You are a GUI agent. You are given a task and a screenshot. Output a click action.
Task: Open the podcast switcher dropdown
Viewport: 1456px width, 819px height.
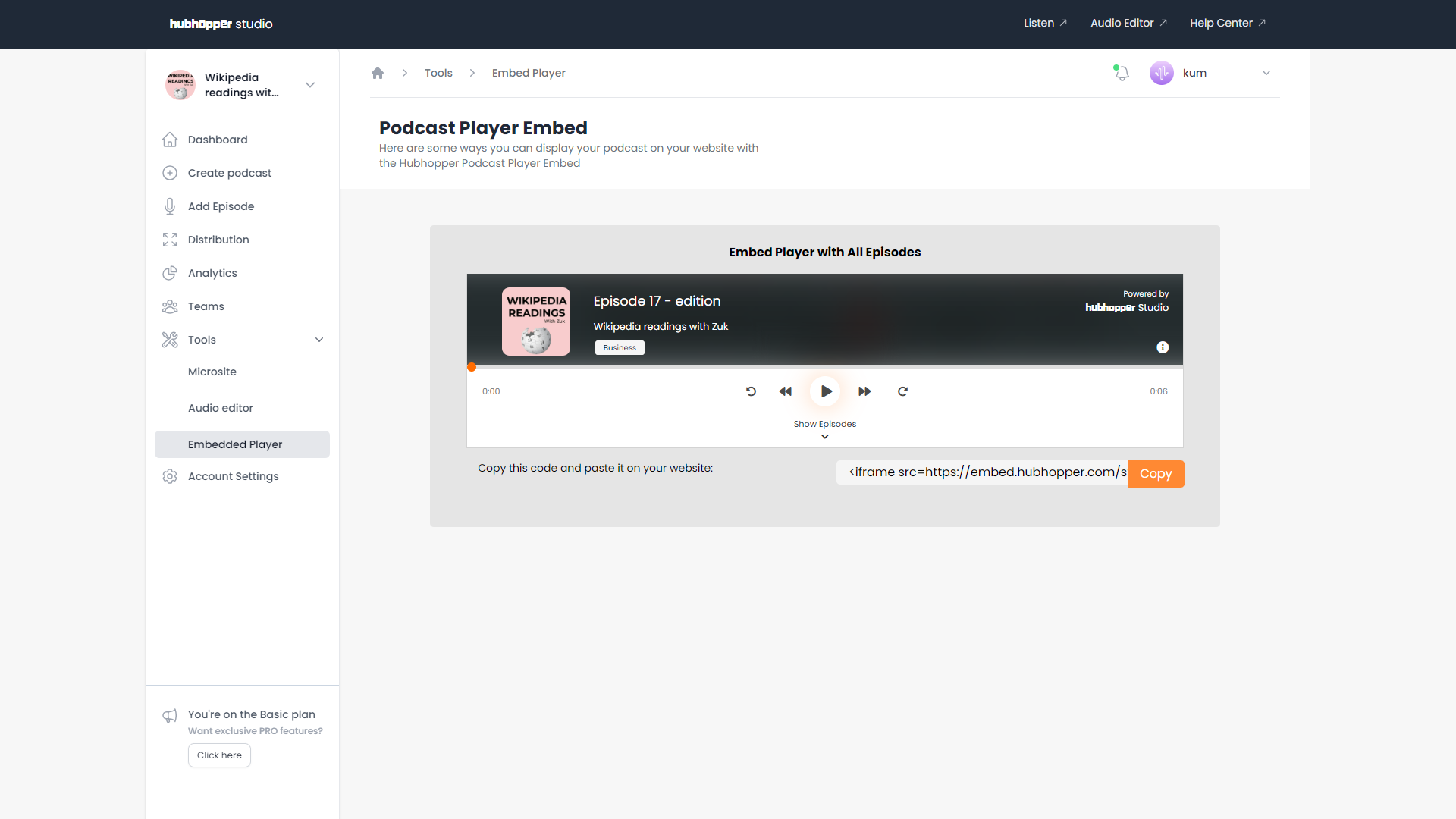310,85
